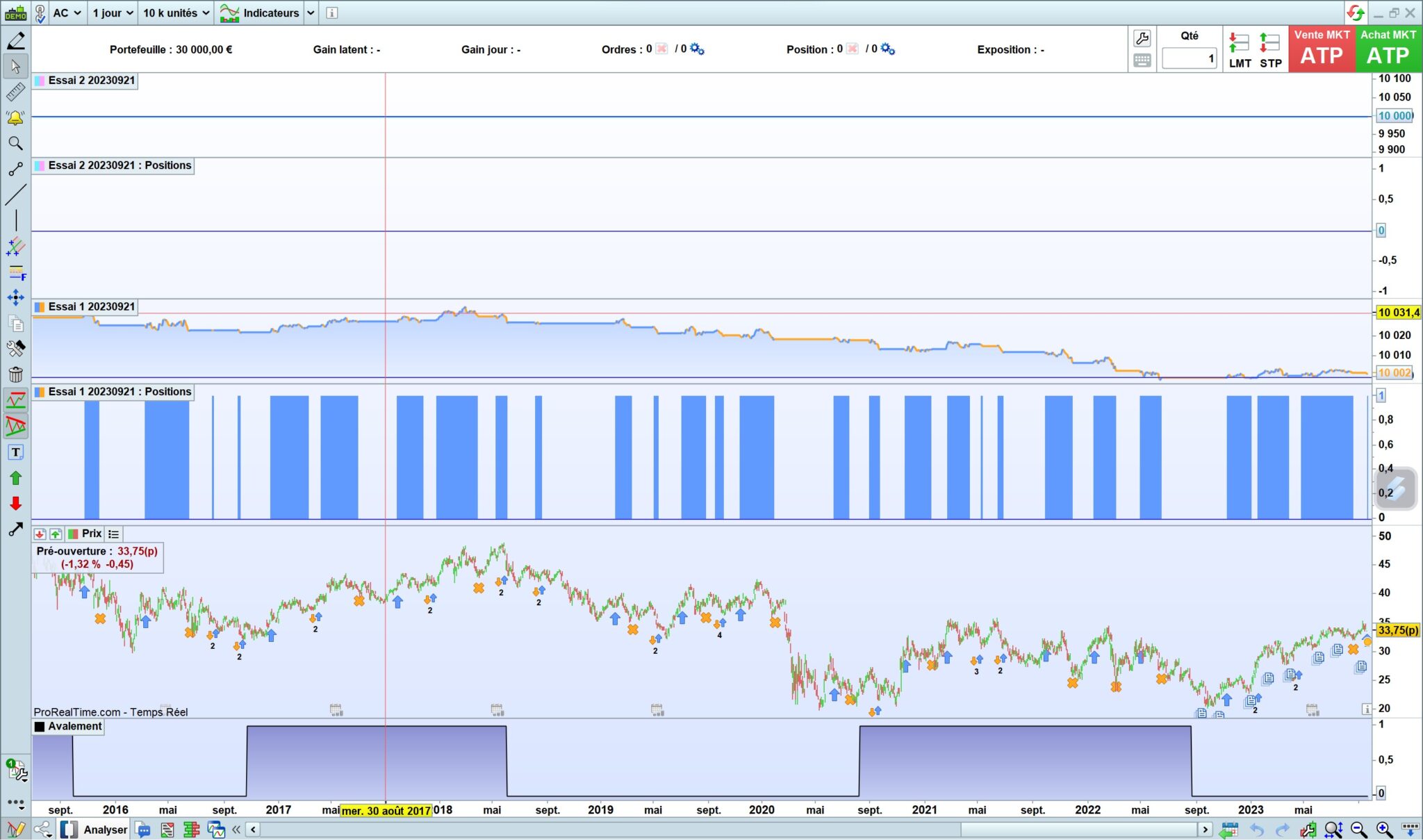Select the green up arrow tool

(15, 478)
